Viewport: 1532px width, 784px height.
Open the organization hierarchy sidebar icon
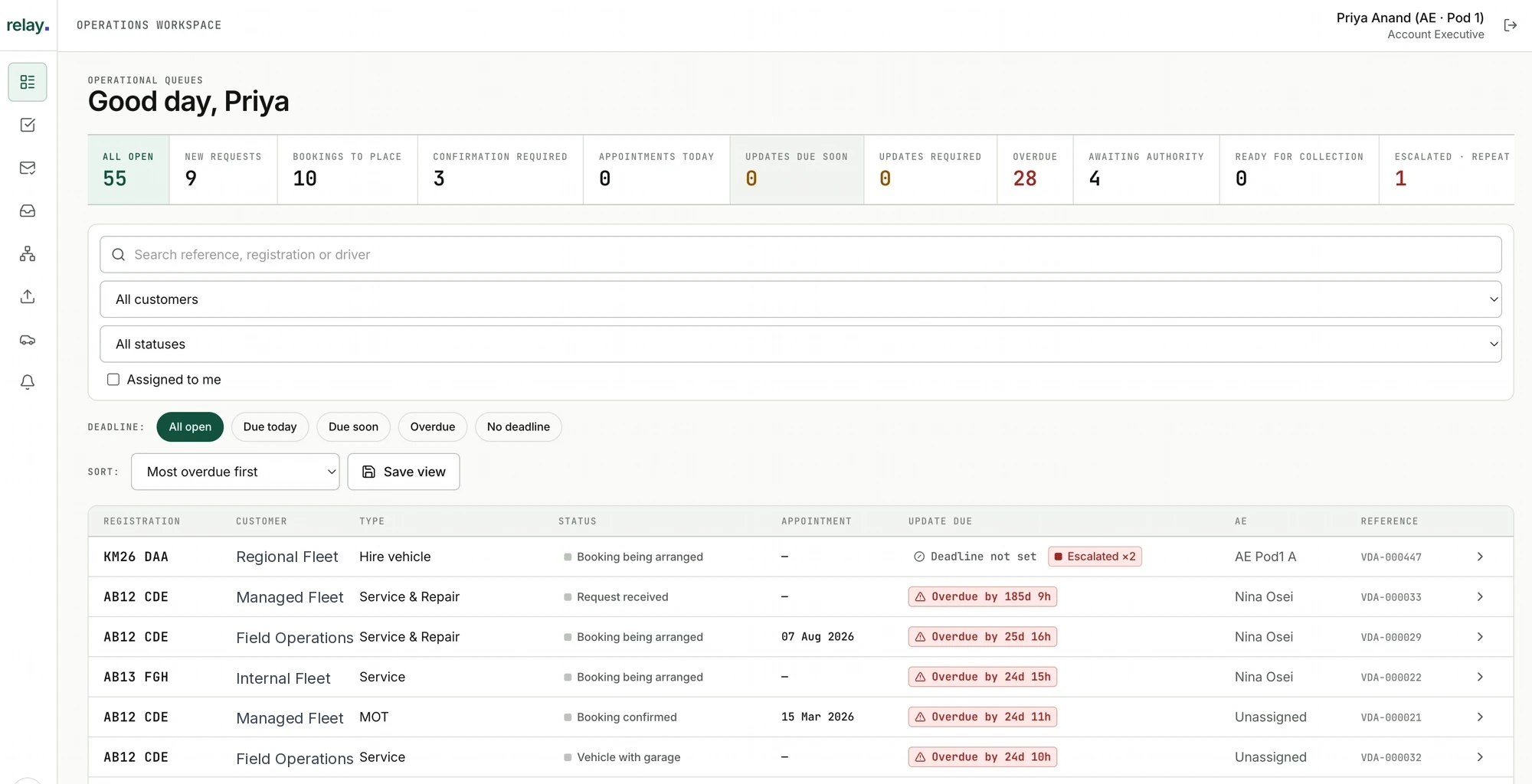point(28,253)
